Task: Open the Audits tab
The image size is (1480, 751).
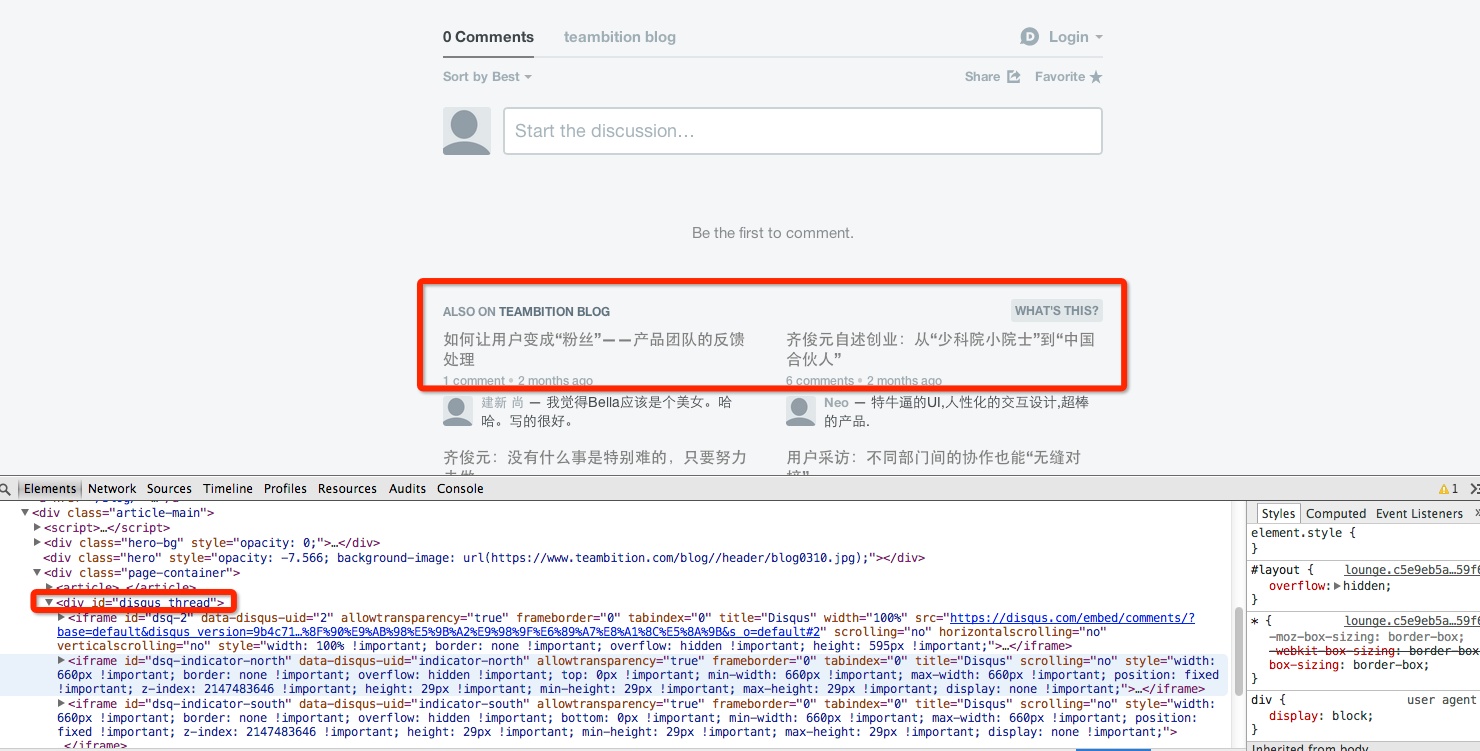Action: 408,489
